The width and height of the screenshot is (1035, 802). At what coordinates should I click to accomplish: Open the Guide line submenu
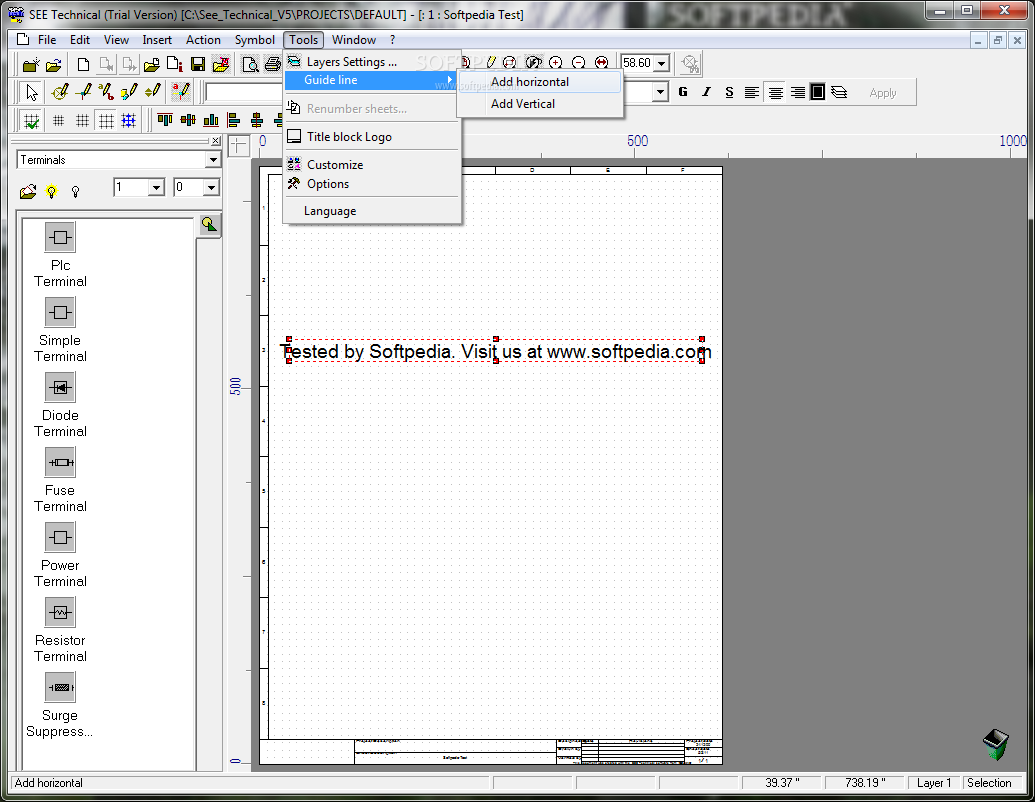(x=371, y=80)
